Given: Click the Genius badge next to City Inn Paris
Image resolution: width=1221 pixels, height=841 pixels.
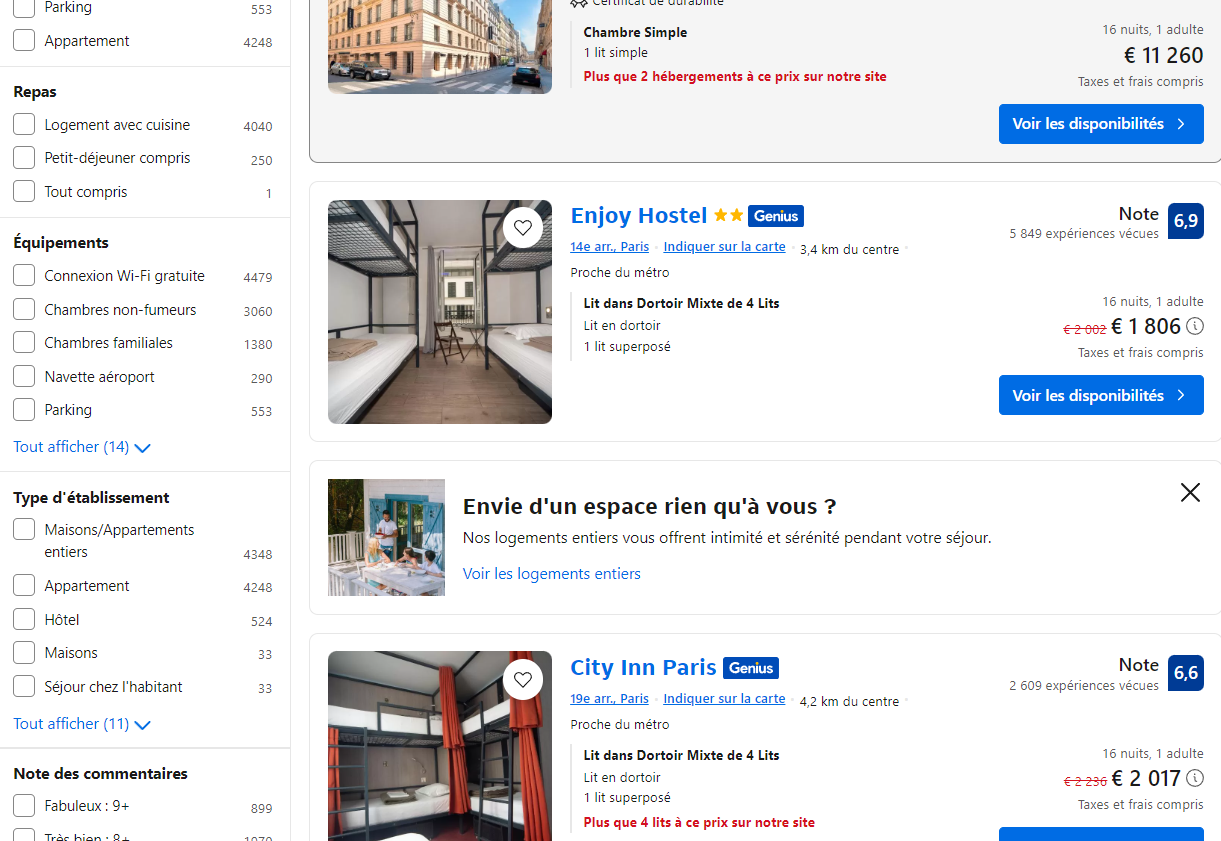Looking at the screenshot, I should pos(751,668).
